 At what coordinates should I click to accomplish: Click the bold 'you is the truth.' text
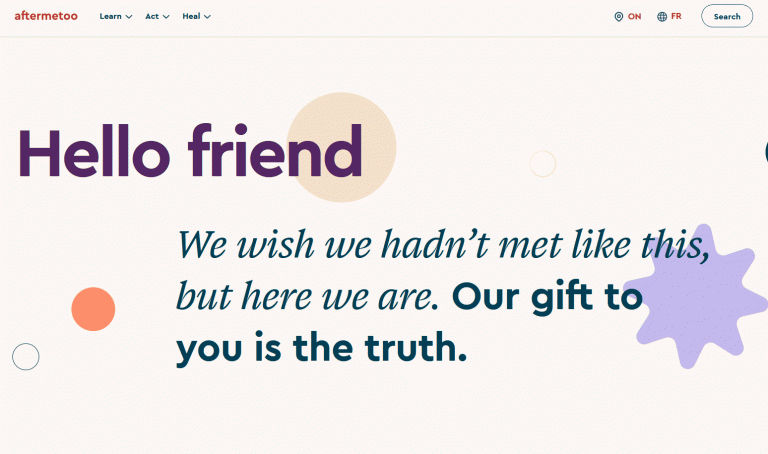tap(322, 348)
